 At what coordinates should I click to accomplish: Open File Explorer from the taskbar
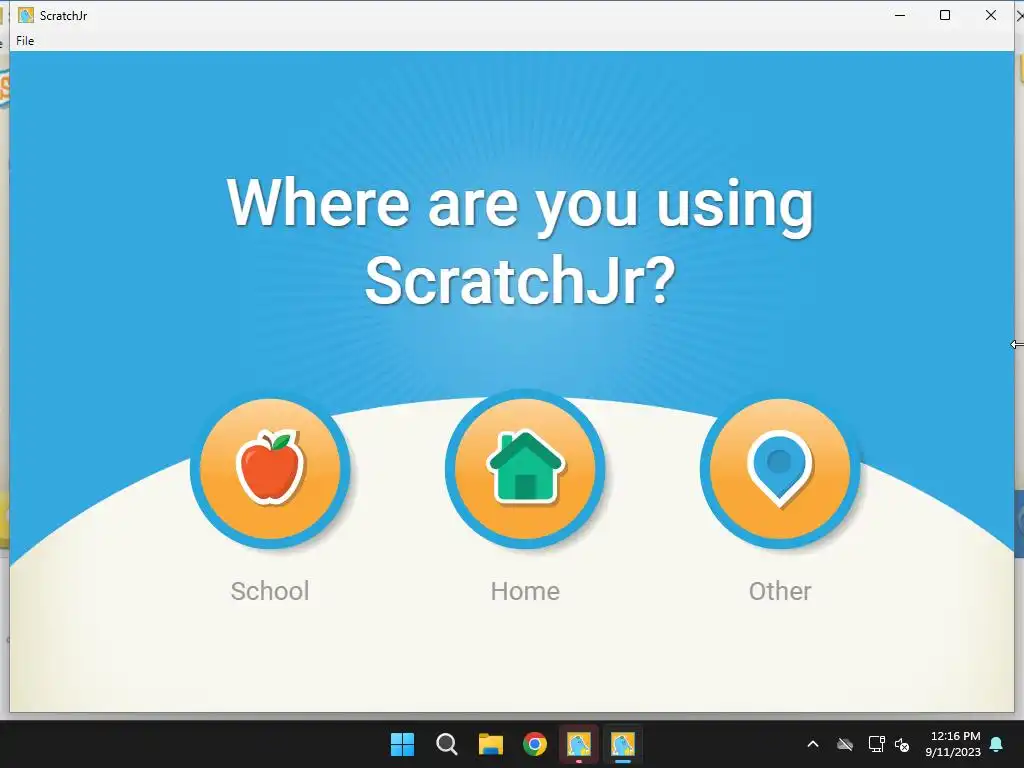490,744
